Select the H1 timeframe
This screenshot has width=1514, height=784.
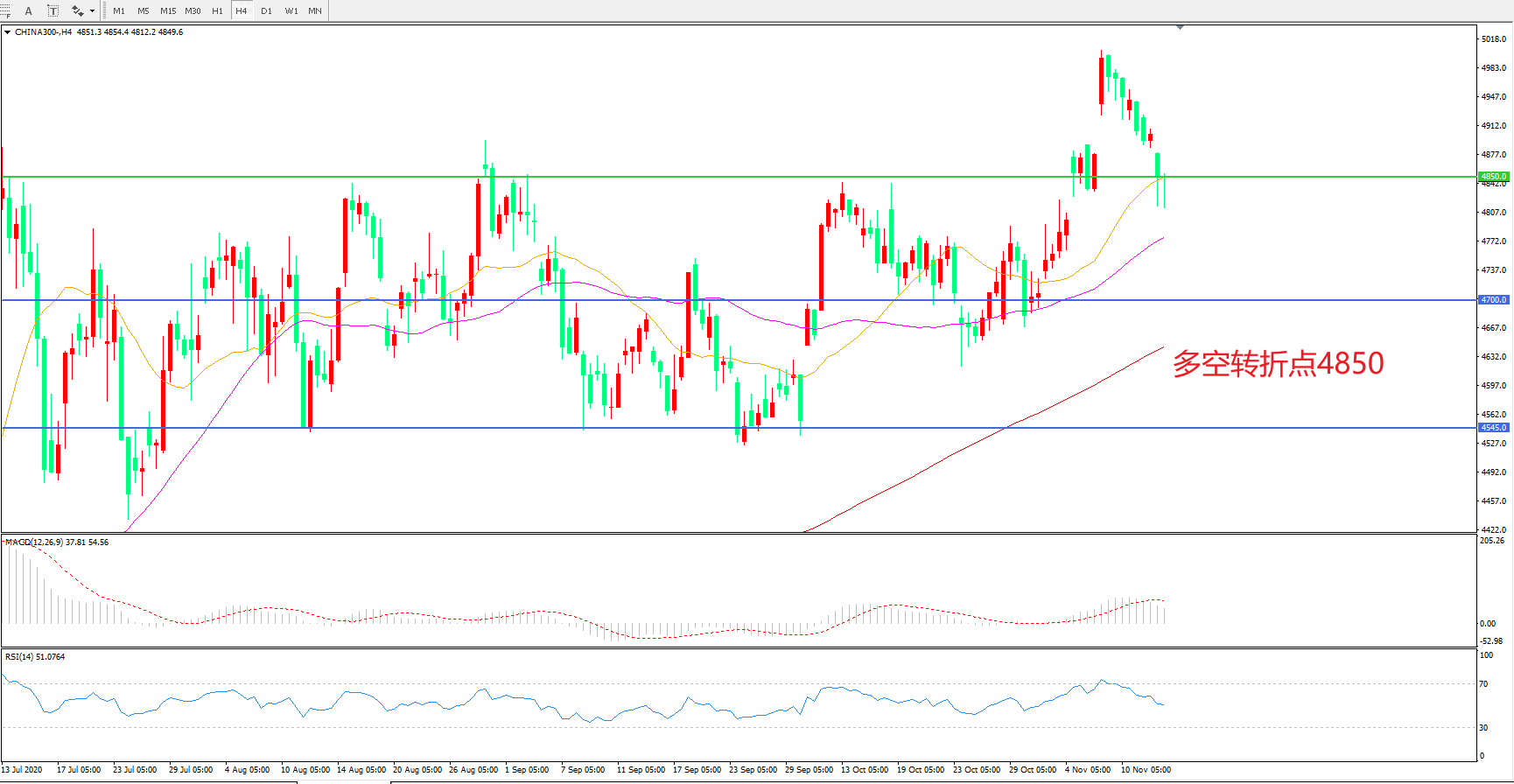pos(217,11)
